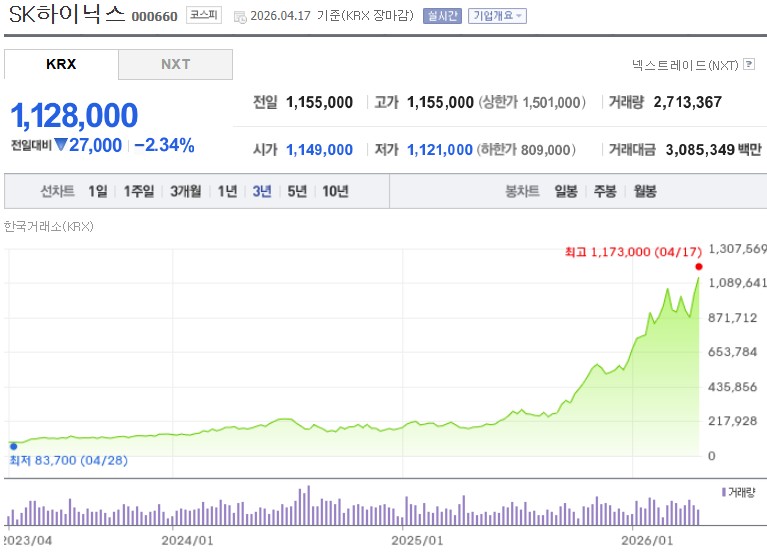This screenshot has width=767, height=558.
Task: Click the 2025/01 axis label
Action: [x=417, y=540]
